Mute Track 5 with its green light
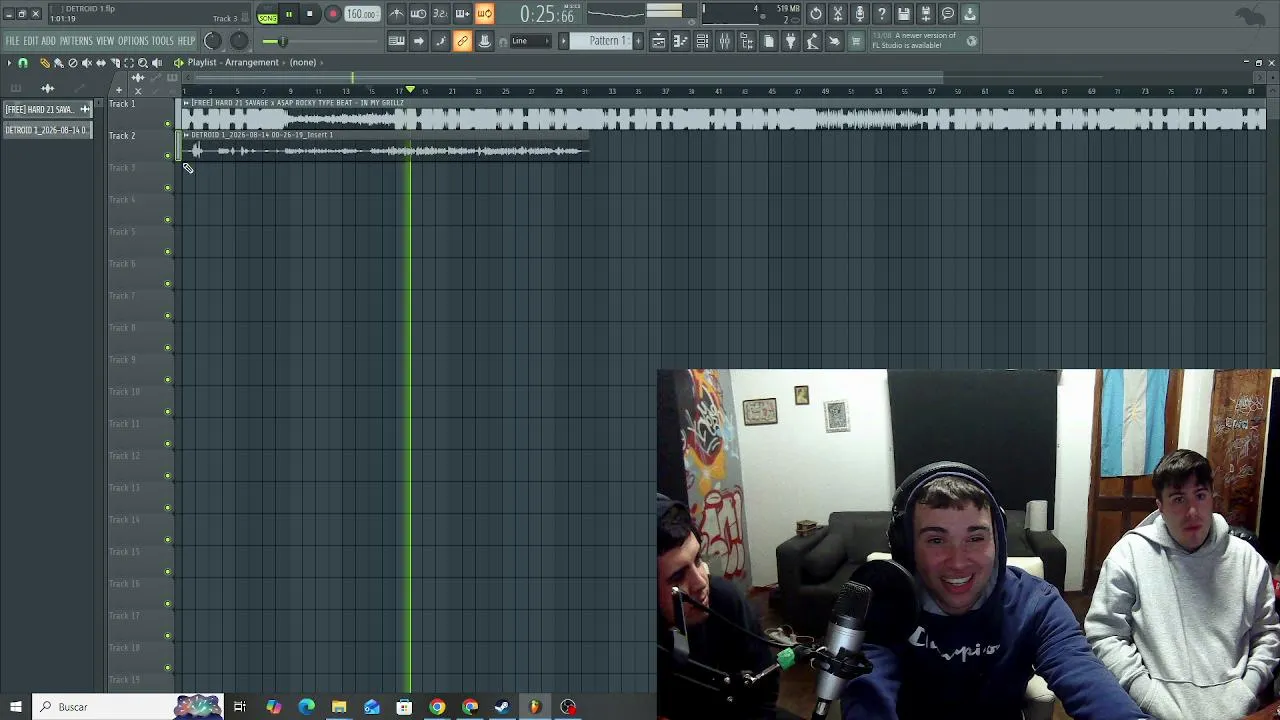This screenshot has height=720, width=1280. [x=168, y=252]
